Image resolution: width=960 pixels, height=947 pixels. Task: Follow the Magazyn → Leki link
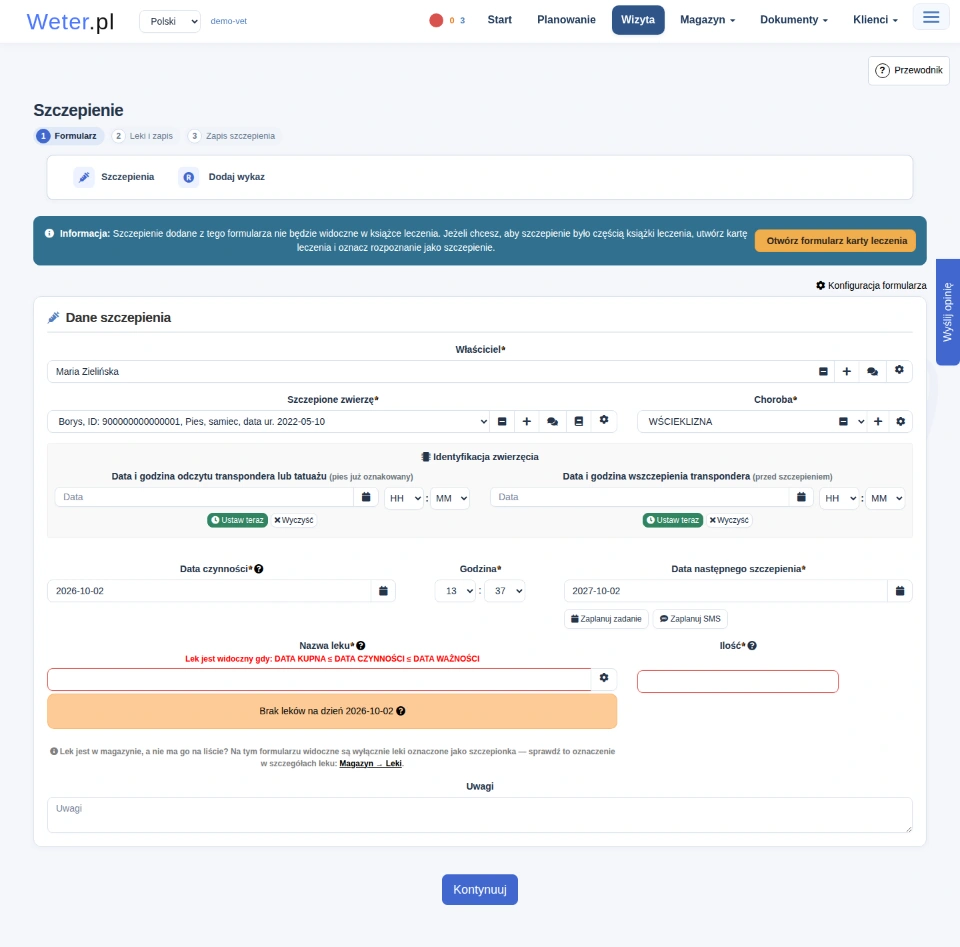370,763
